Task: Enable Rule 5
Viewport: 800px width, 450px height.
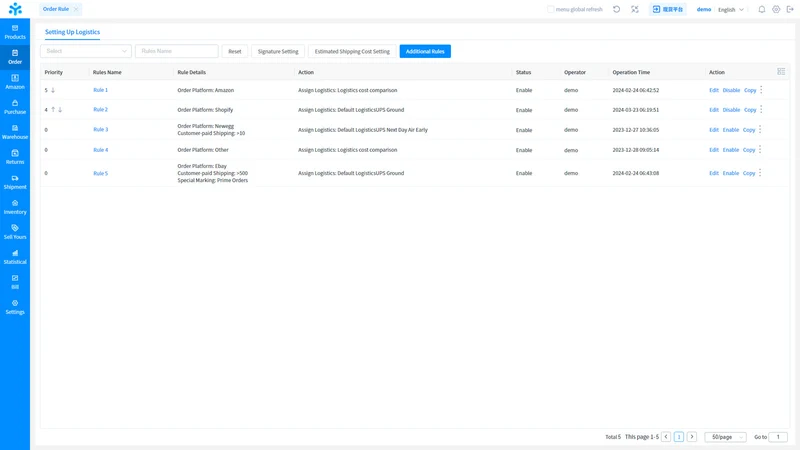Action: tap(731, 173)
